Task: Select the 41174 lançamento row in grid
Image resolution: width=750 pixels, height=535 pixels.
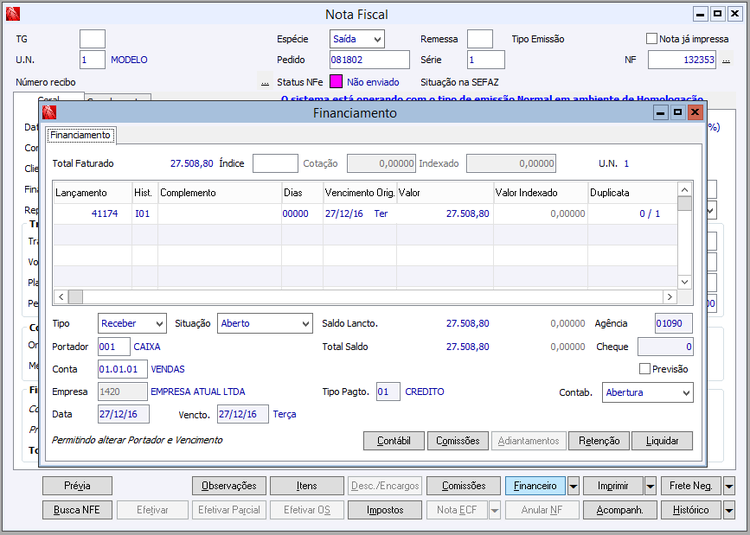Action: [104, 214]
